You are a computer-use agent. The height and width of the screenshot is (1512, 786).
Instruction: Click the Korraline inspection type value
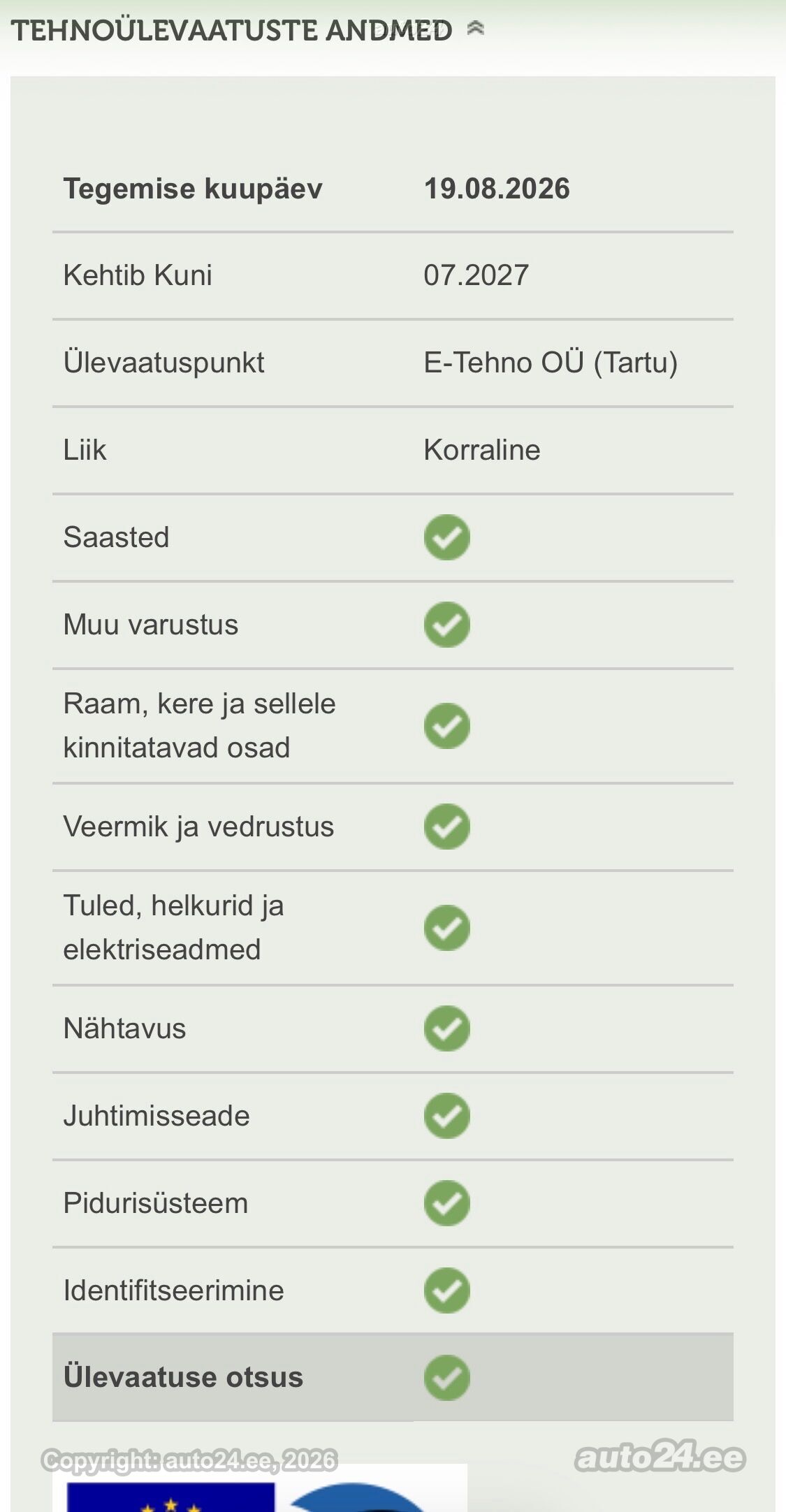[482, 450]
